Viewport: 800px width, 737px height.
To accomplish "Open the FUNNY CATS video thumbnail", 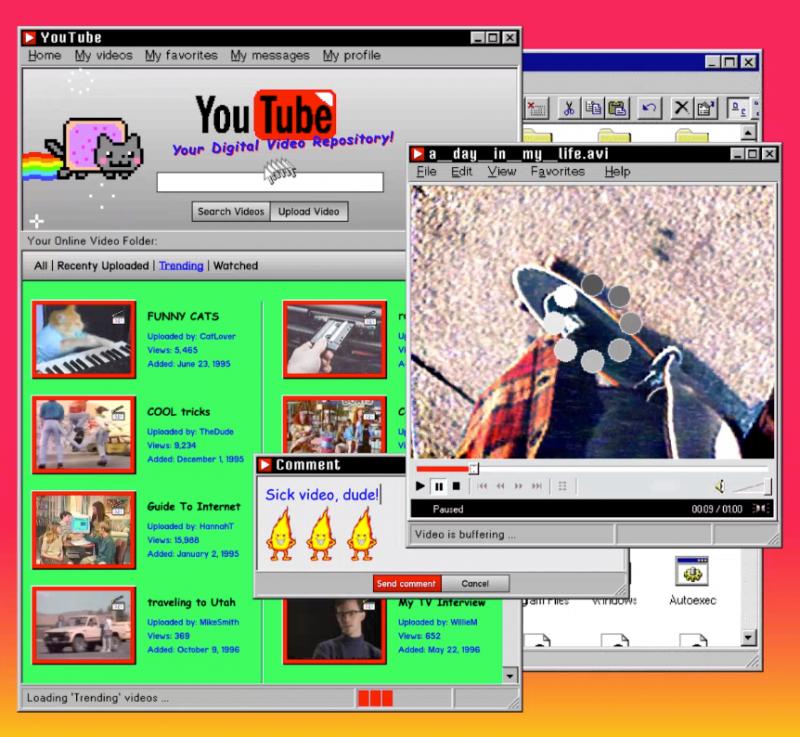I will (x=84, y=340).
